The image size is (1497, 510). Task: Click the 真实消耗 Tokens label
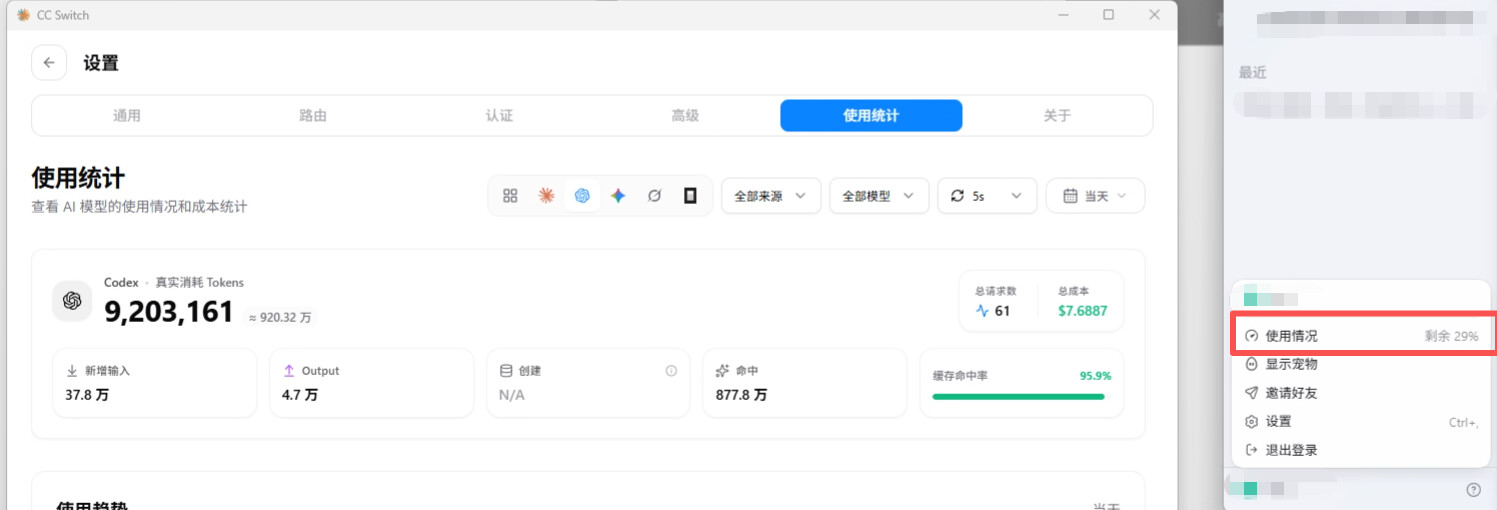199,283
